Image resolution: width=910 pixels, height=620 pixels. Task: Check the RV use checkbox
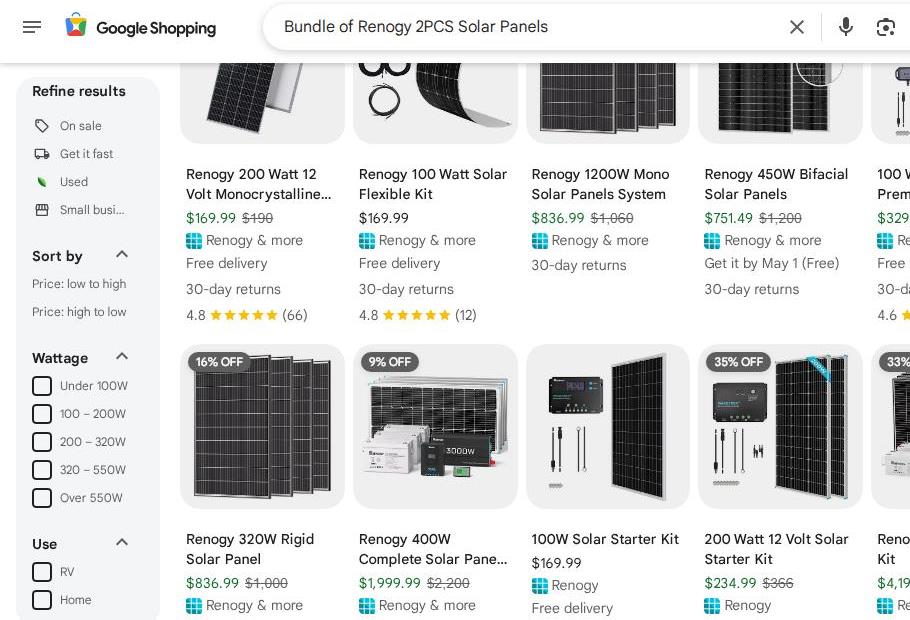(x=42, y=572)
